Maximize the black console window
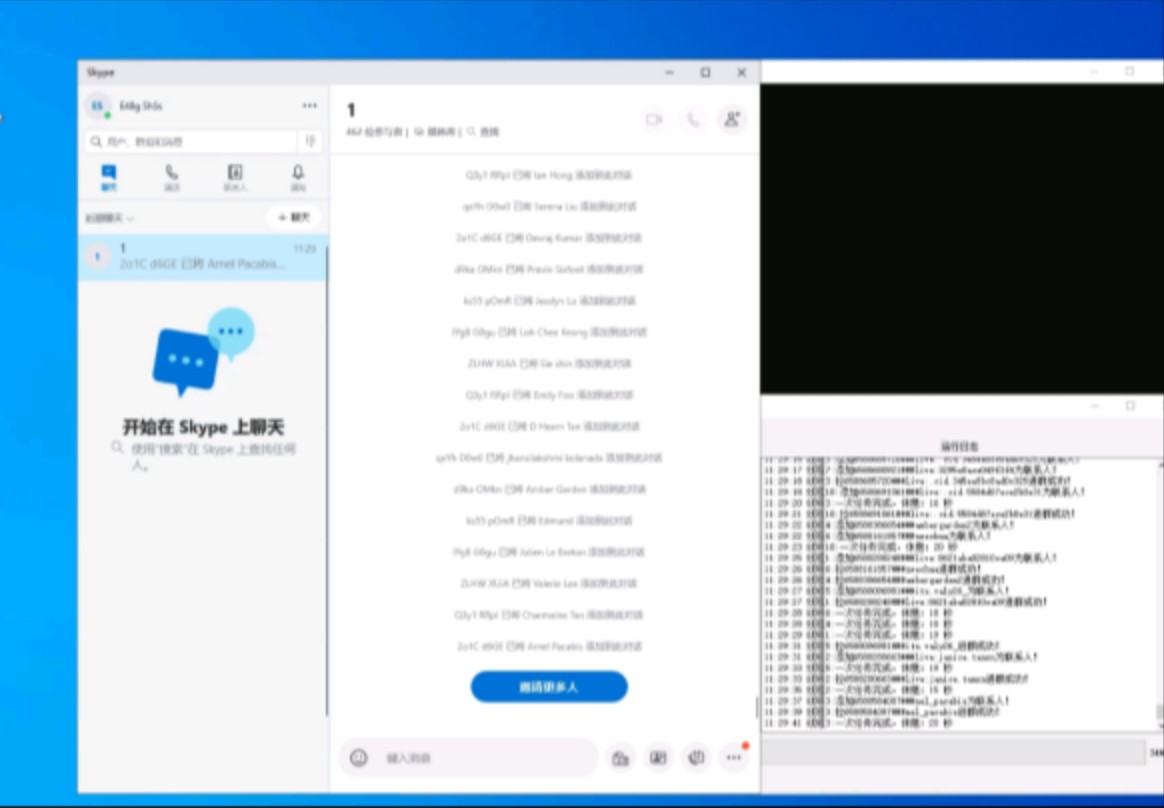Screen dimensions: 1164x808 [x=1130, y=71]
